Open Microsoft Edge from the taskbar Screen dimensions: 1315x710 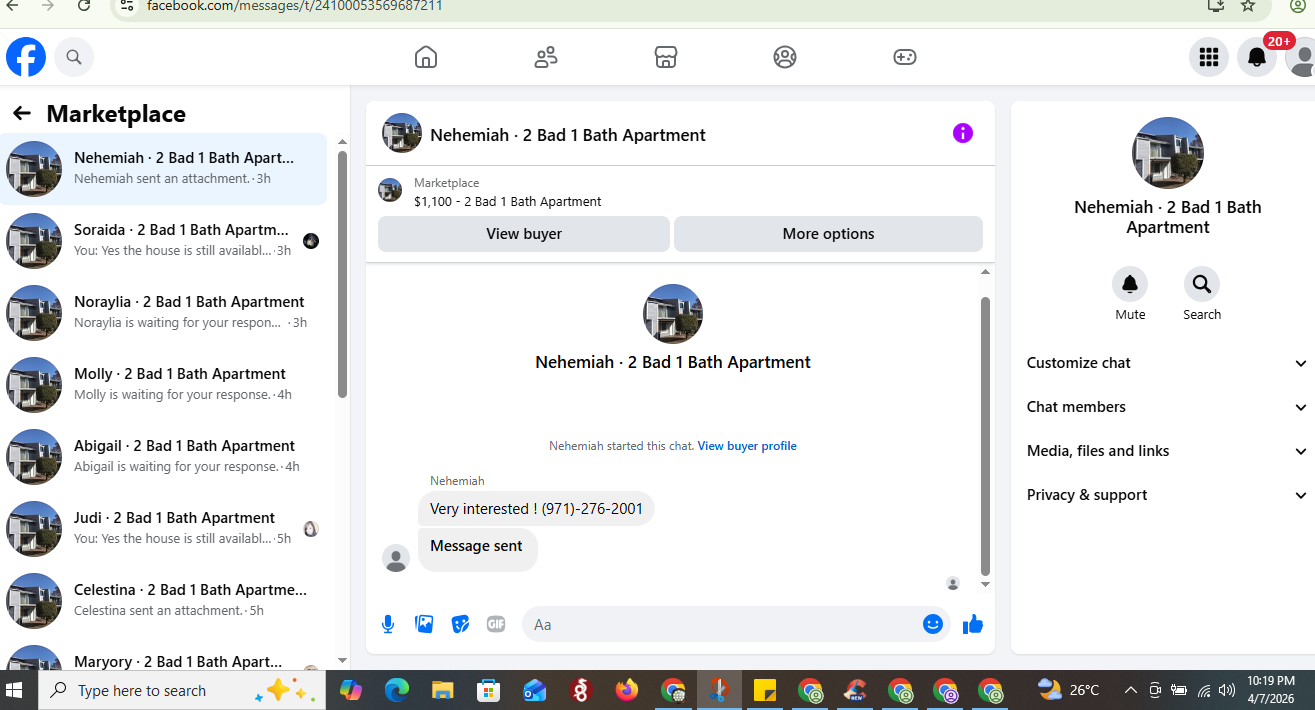pyautogui.click(x=397, y=690)
